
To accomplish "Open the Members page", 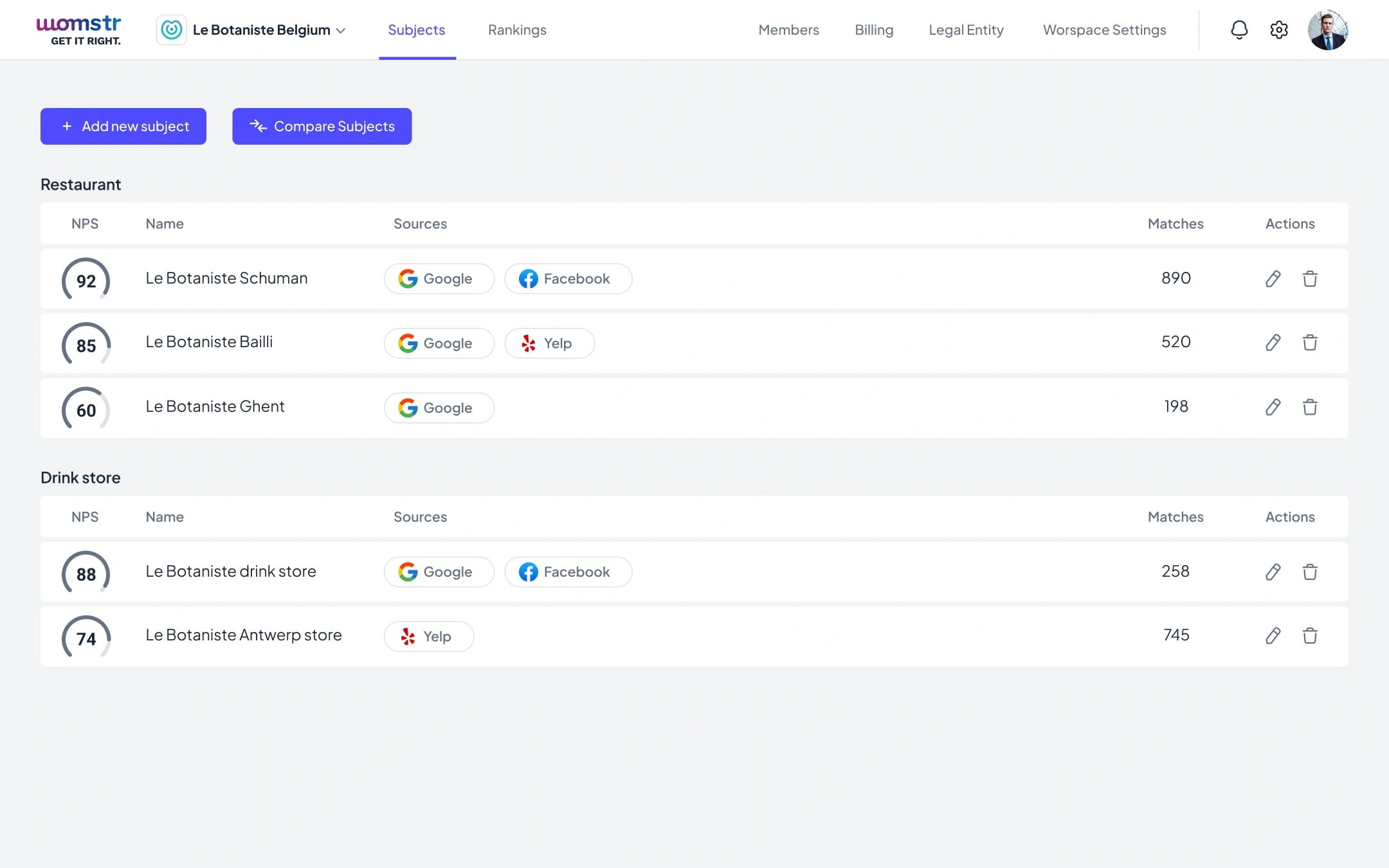I will [788, 30].
